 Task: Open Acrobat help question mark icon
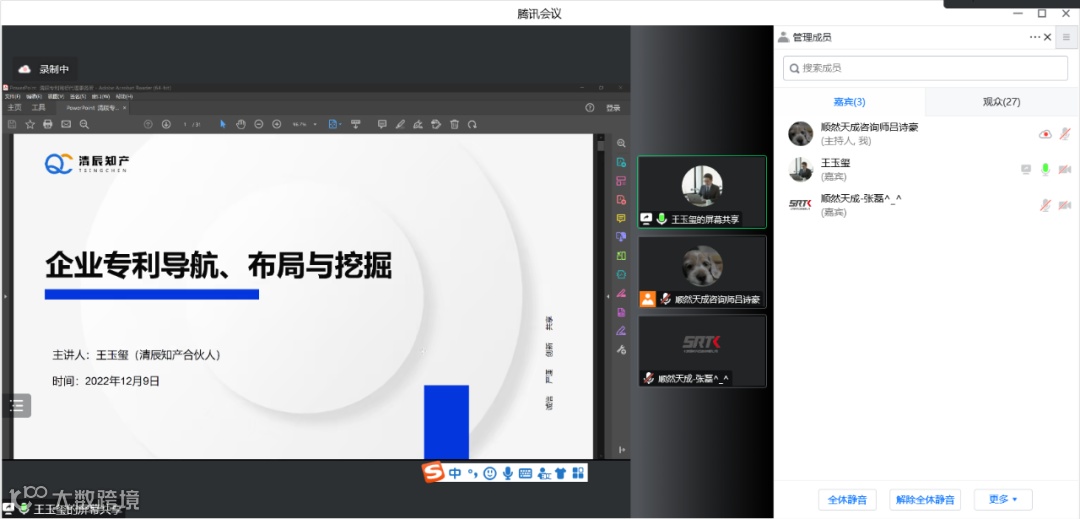pyautogui.click(x=590, y=108)
